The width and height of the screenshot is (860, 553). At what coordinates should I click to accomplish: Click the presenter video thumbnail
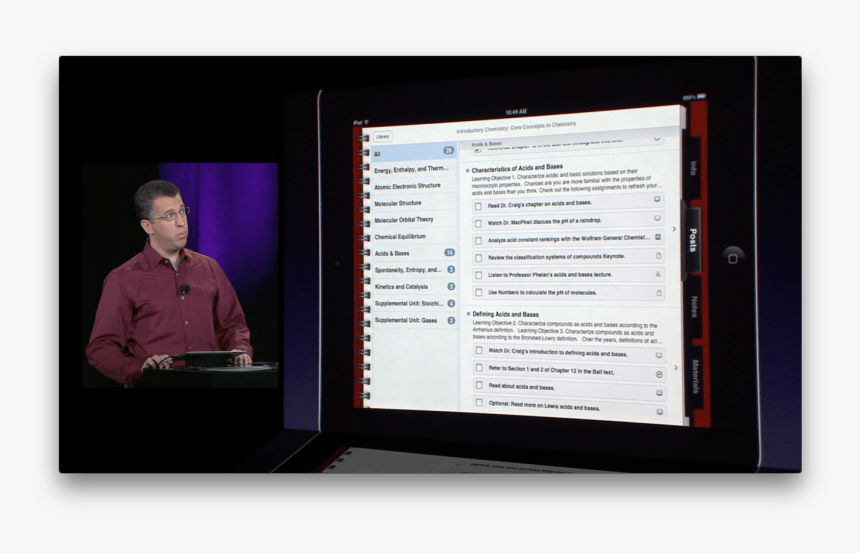180,275
